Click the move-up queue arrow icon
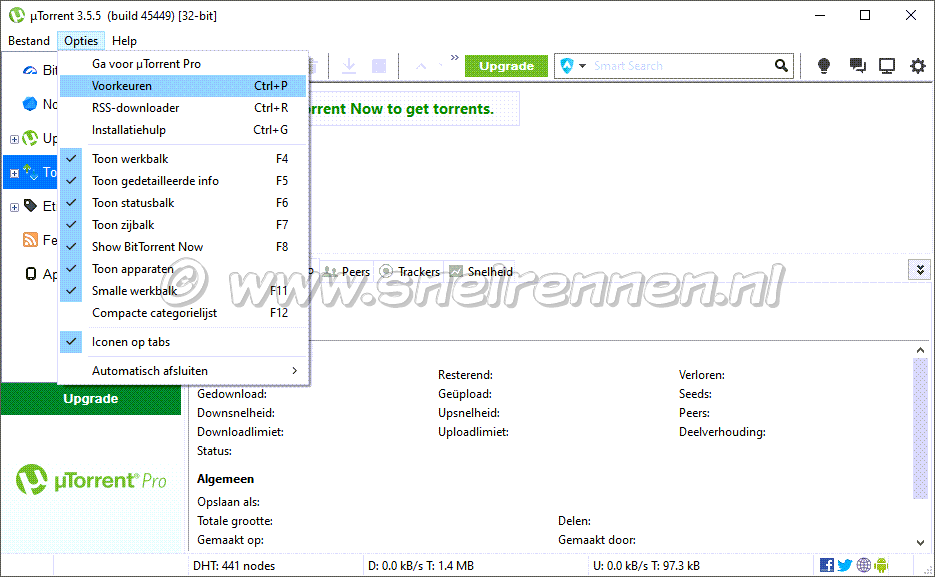The height and width of the screenshot is (577, 935). pos(421,66)
